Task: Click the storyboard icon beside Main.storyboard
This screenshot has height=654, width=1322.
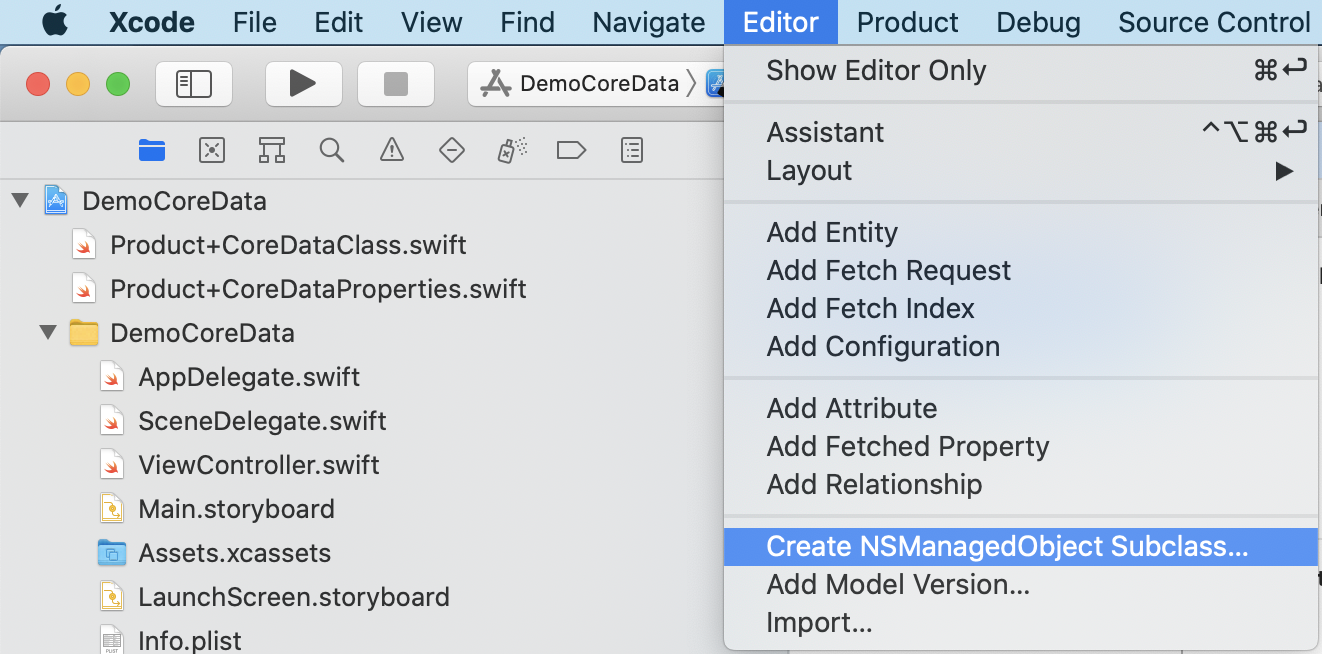Action: click(112, 509)
